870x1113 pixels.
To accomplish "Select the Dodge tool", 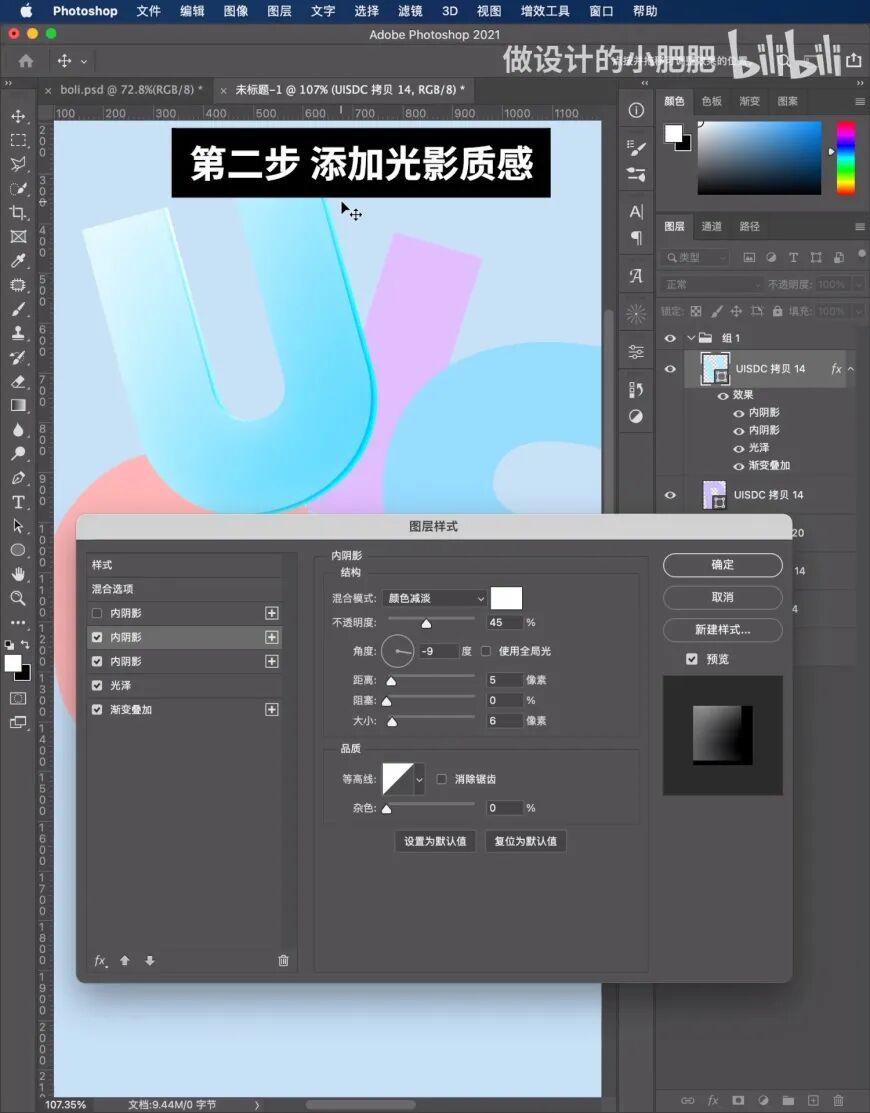I will 18,454.
